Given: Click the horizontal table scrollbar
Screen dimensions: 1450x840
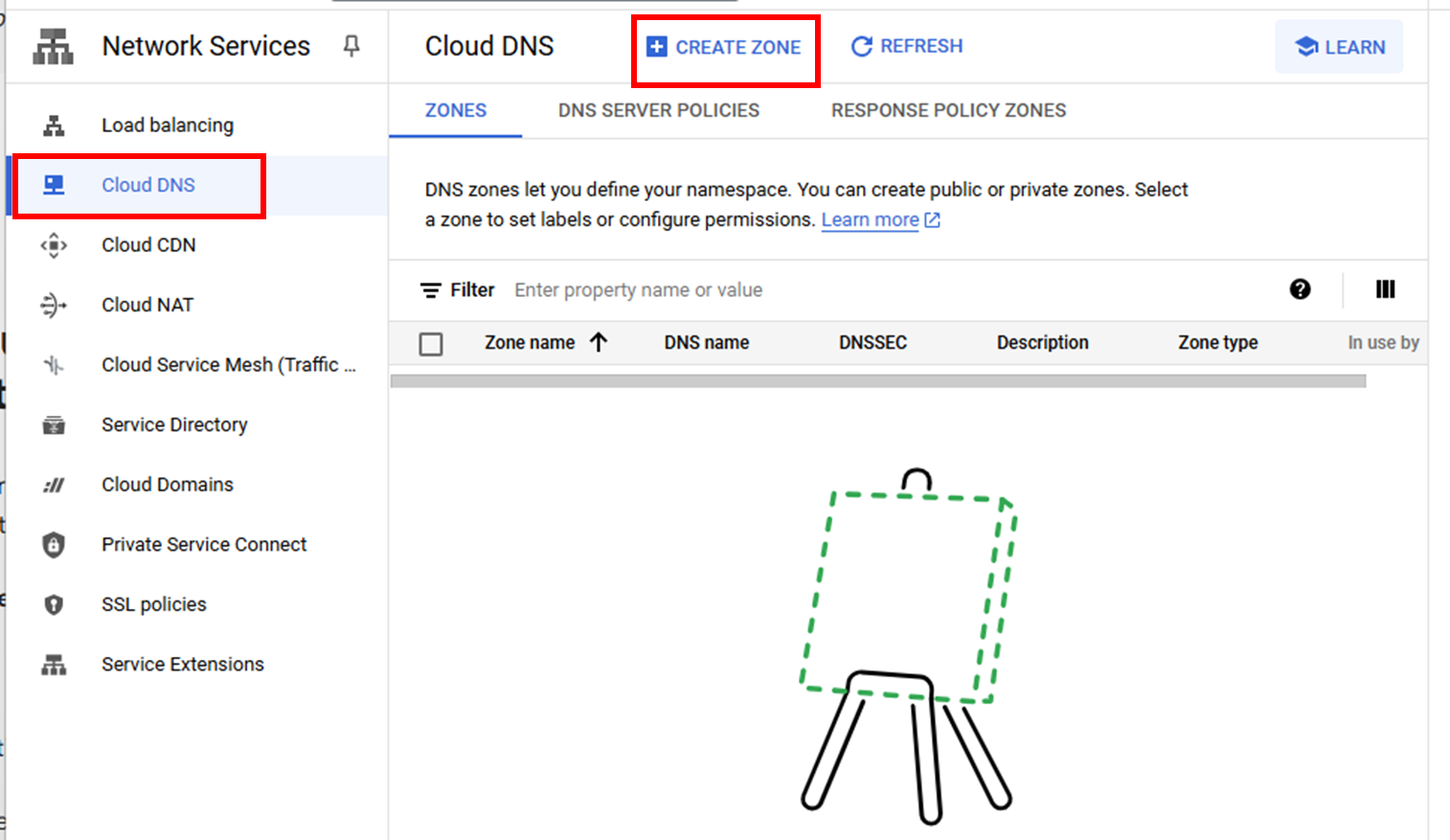Looking at the screenshot, I should click(x=878, y=381).
